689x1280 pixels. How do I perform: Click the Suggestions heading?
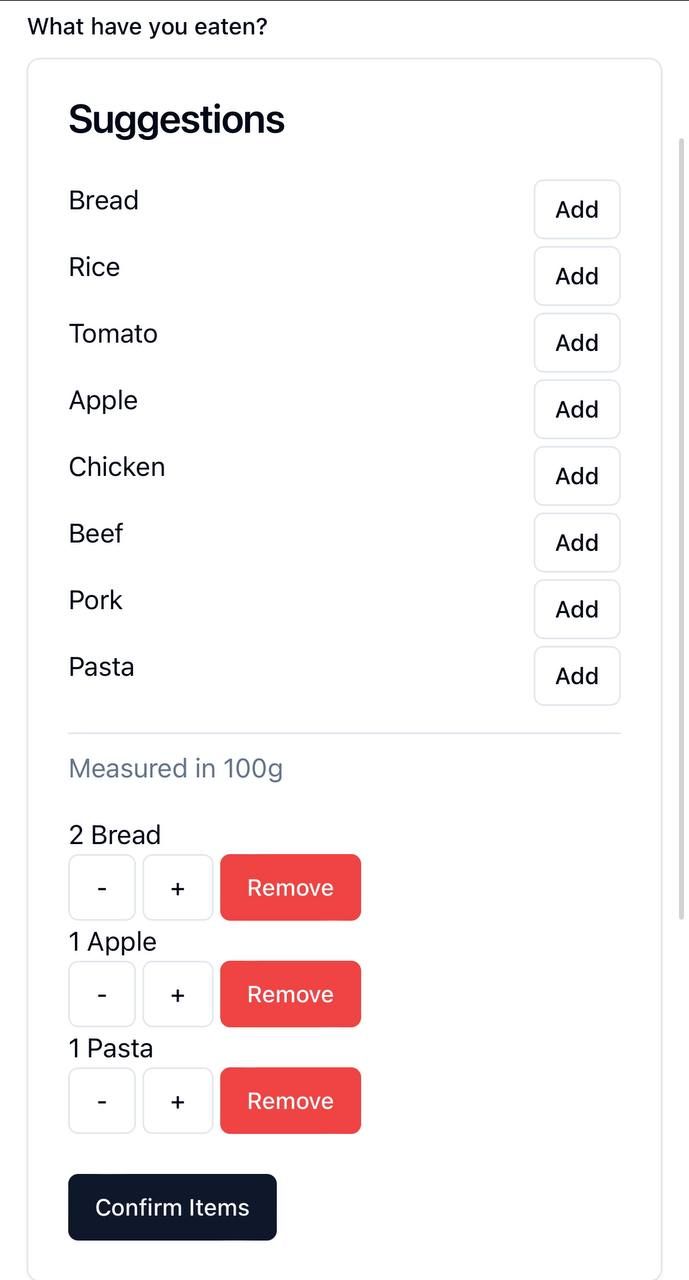177,120
